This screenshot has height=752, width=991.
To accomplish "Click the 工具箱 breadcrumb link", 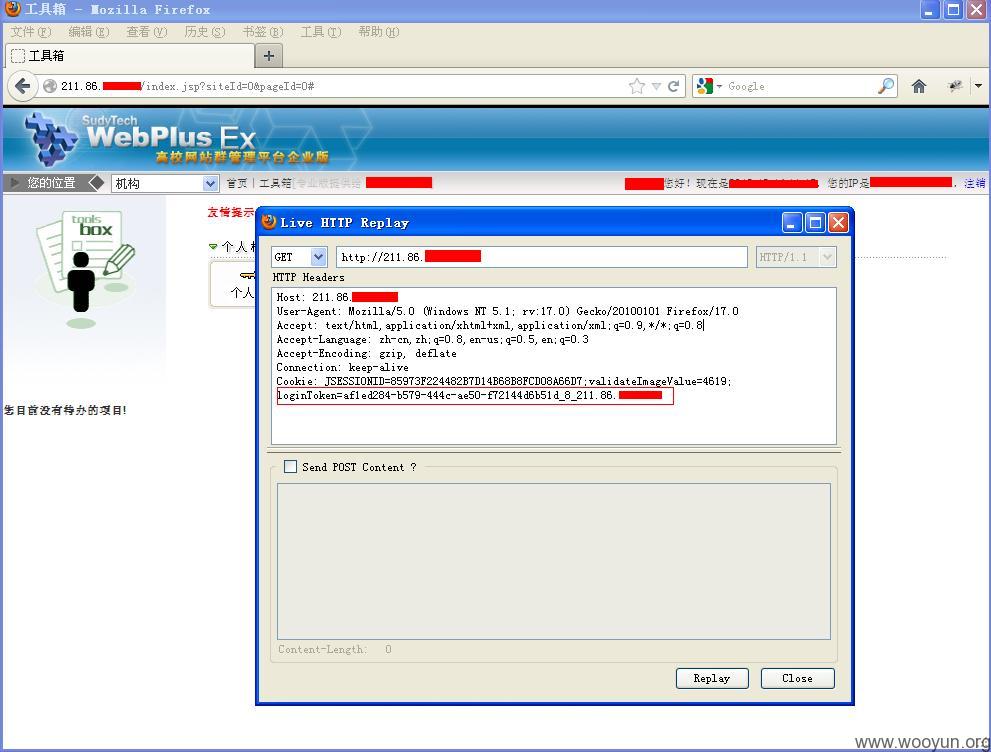I will (x=274, y=183).
